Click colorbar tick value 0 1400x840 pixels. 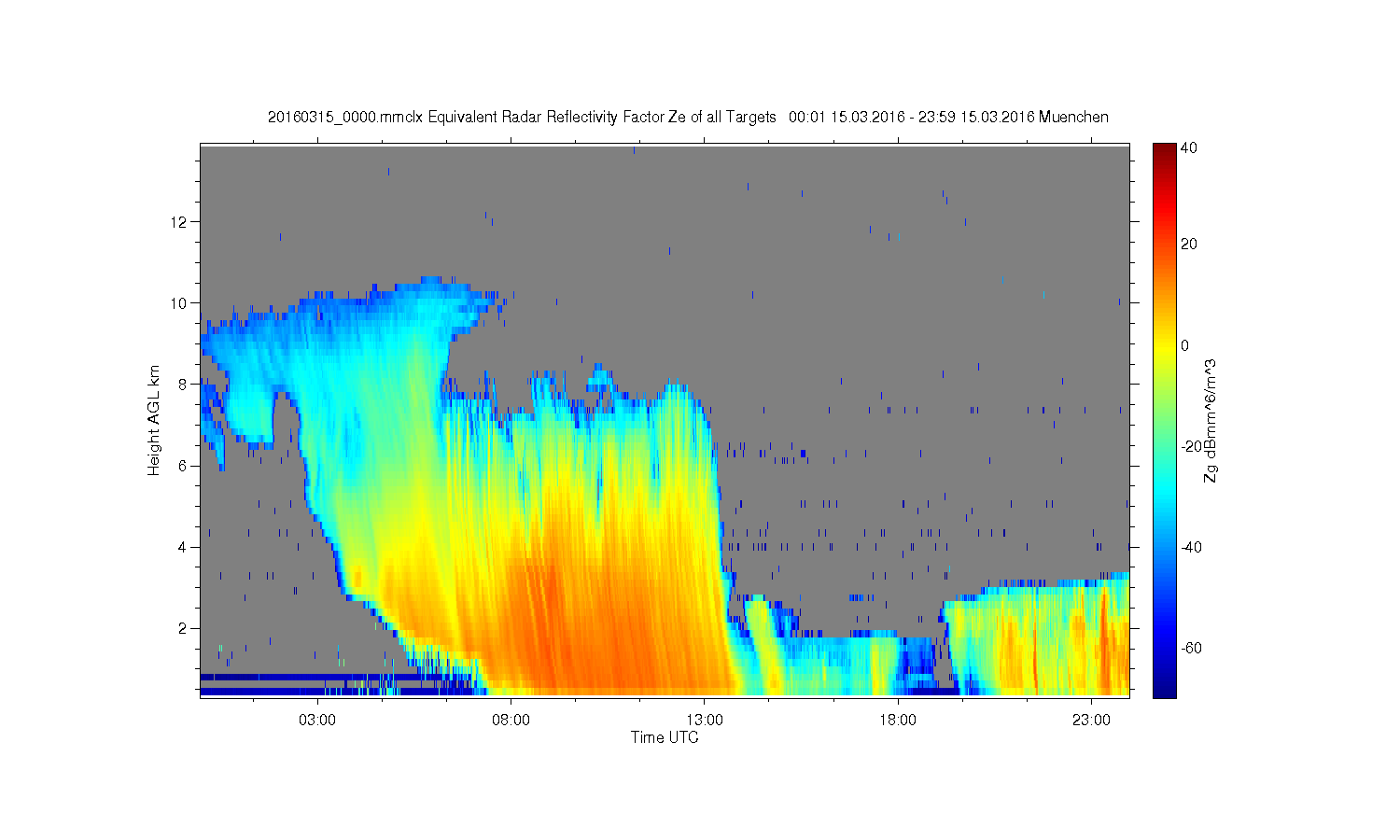pyautogui.click(x=1185, y=345)
